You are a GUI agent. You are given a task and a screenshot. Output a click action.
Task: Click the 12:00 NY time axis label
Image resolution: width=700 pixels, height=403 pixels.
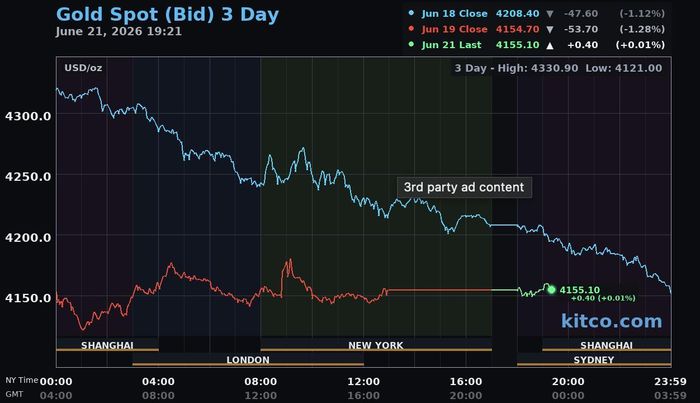point(363,382)
